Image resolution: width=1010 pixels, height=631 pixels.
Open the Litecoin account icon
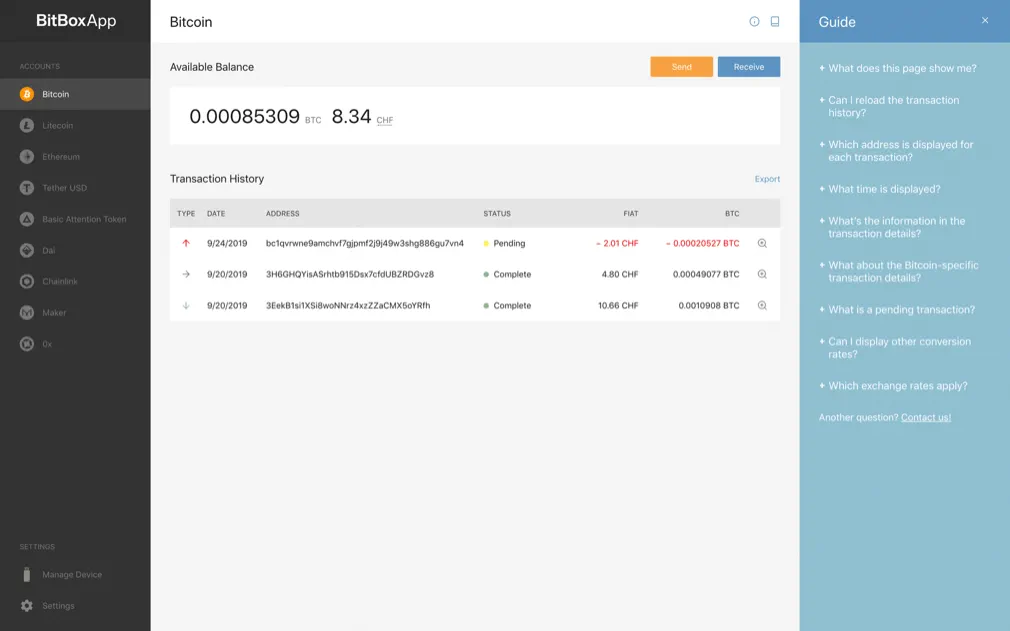(x=27, y=126)
